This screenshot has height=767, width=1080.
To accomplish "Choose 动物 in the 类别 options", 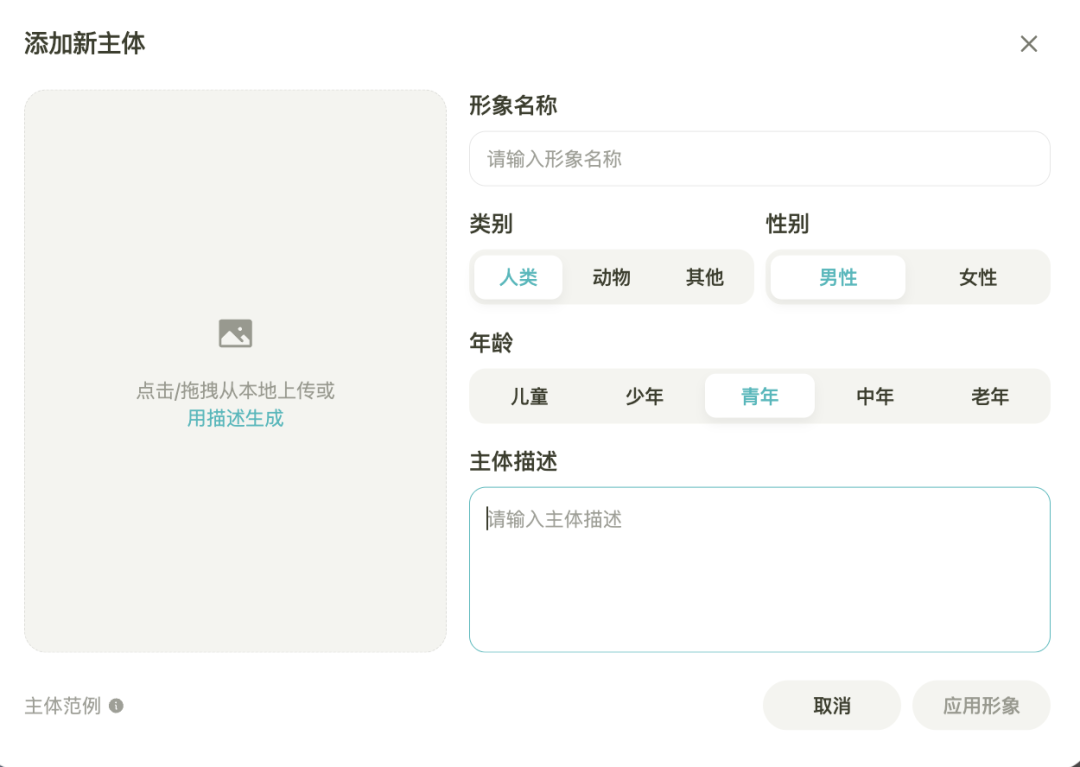I will (611, 278).
